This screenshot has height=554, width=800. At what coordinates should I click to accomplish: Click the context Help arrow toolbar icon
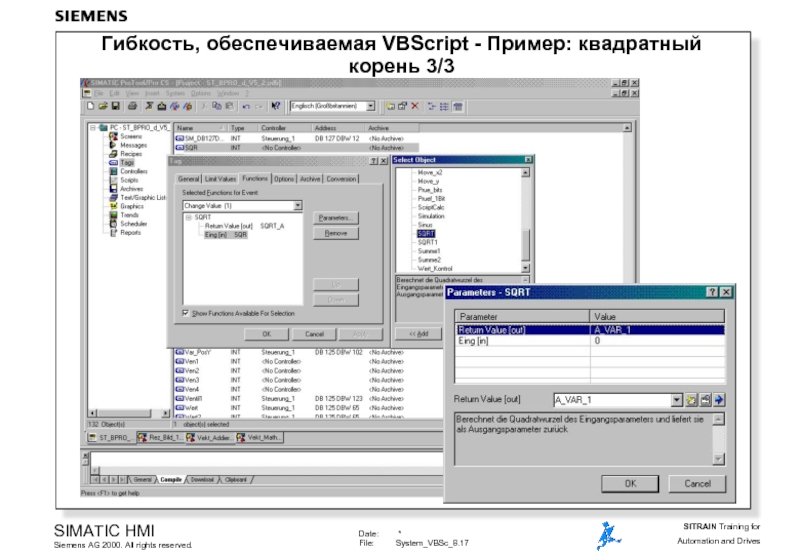pyautogui.click(x=276, y=106)
